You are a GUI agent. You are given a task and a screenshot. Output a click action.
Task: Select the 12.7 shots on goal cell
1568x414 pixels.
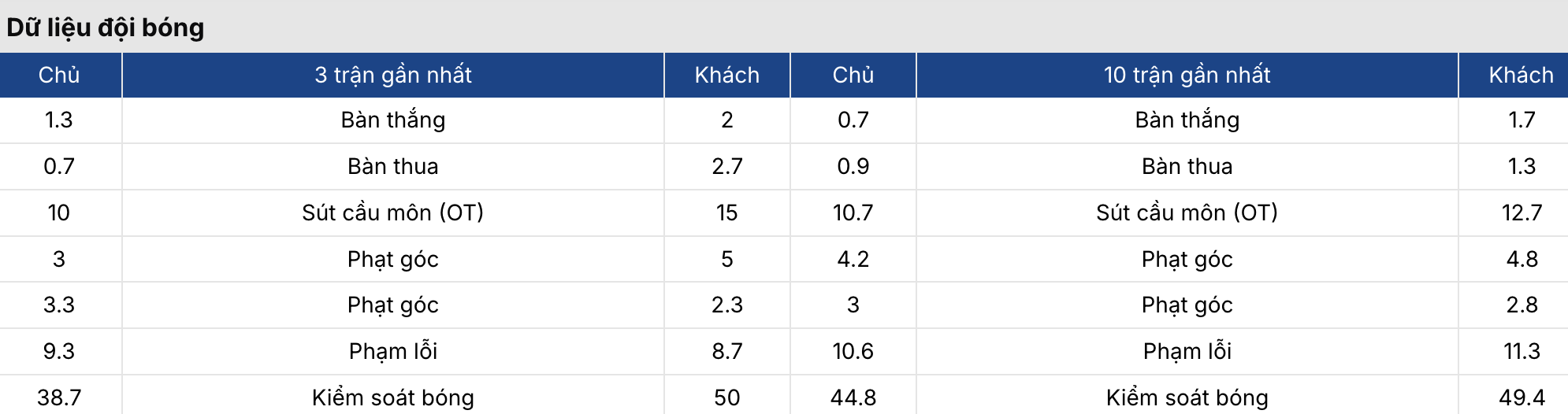(1521, 213)
